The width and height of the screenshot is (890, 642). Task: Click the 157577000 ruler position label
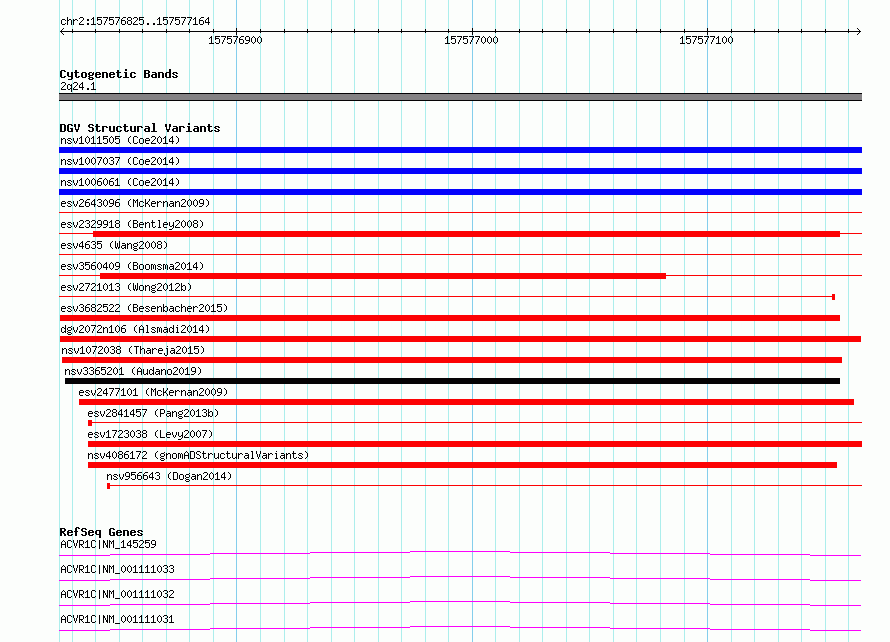click(471, 40)
